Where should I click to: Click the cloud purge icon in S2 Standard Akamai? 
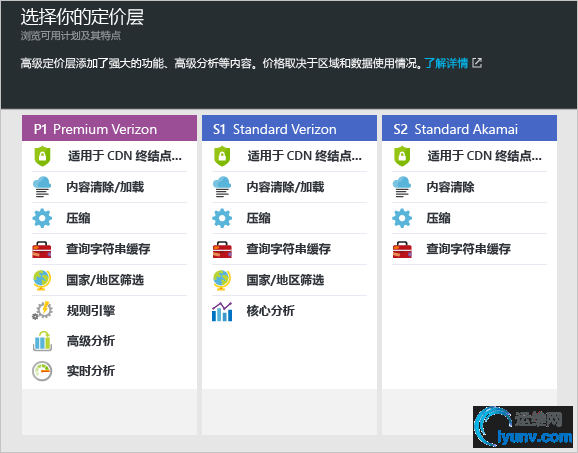401,187
